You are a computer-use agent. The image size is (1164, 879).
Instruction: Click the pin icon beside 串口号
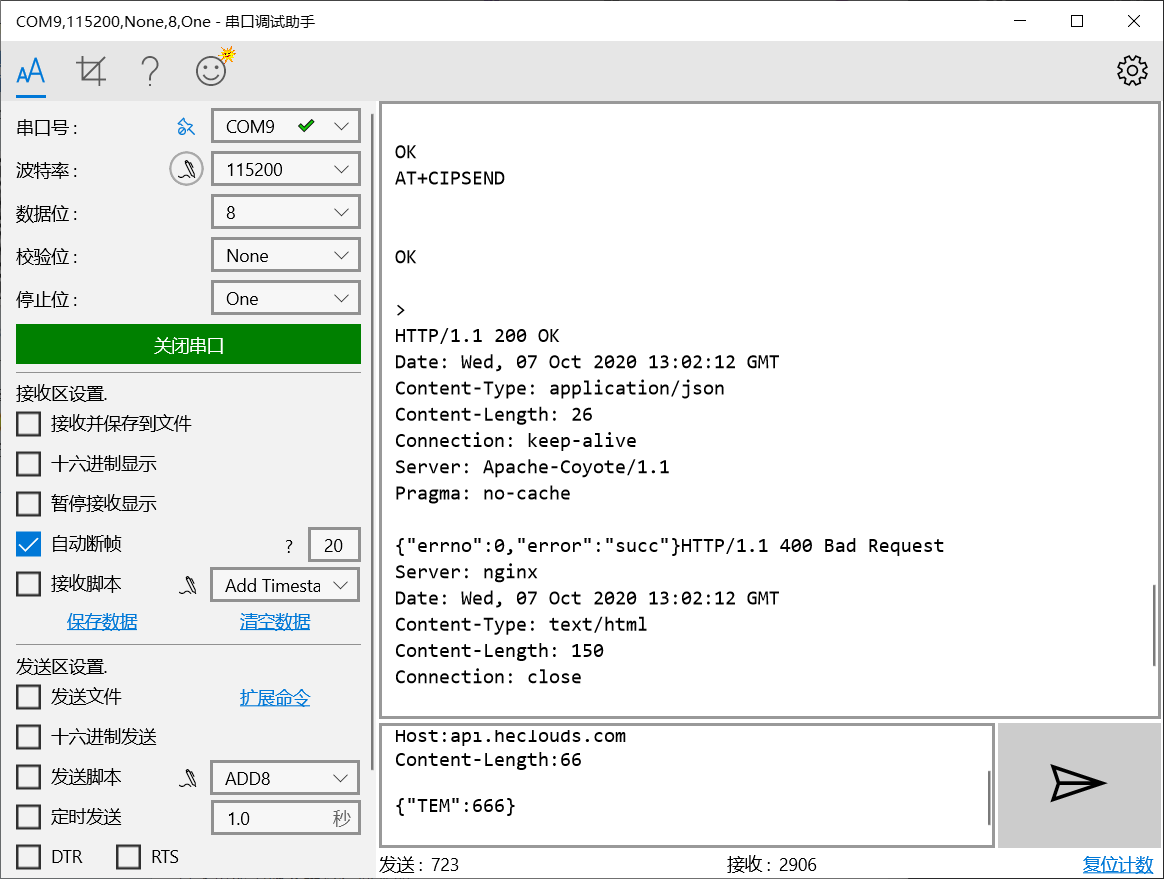pos(186,126)
